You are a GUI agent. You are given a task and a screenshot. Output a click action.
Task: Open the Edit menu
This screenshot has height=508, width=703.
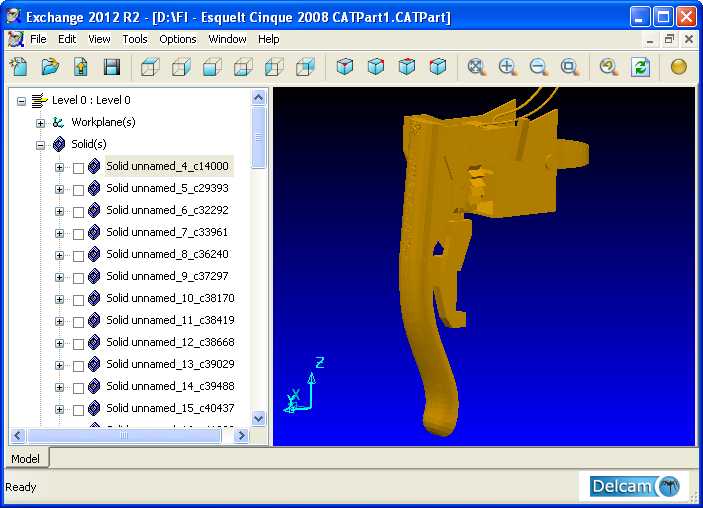pos(67,39)
